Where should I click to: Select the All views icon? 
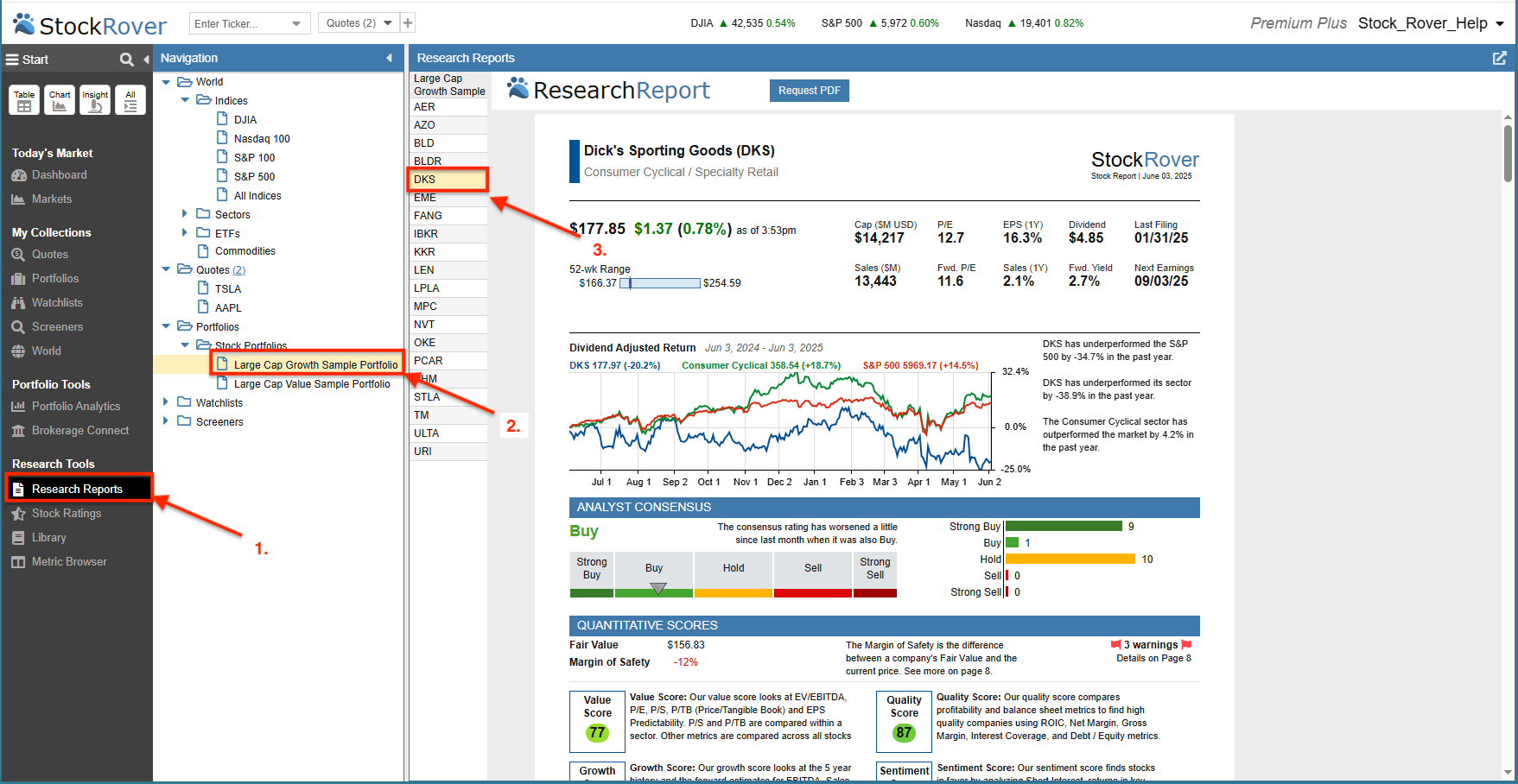130,100
